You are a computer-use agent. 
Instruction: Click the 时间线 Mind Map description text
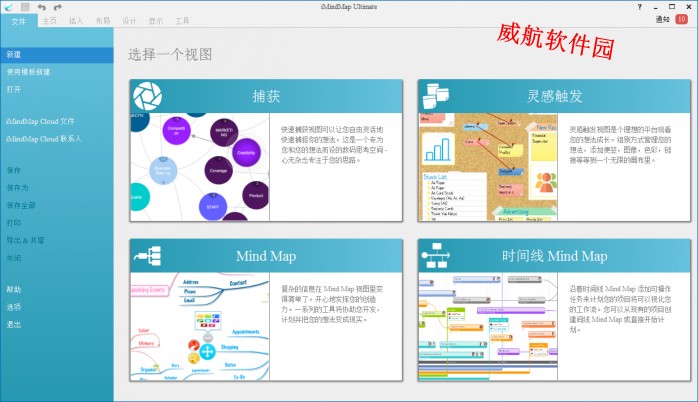[x=620, y=309]
